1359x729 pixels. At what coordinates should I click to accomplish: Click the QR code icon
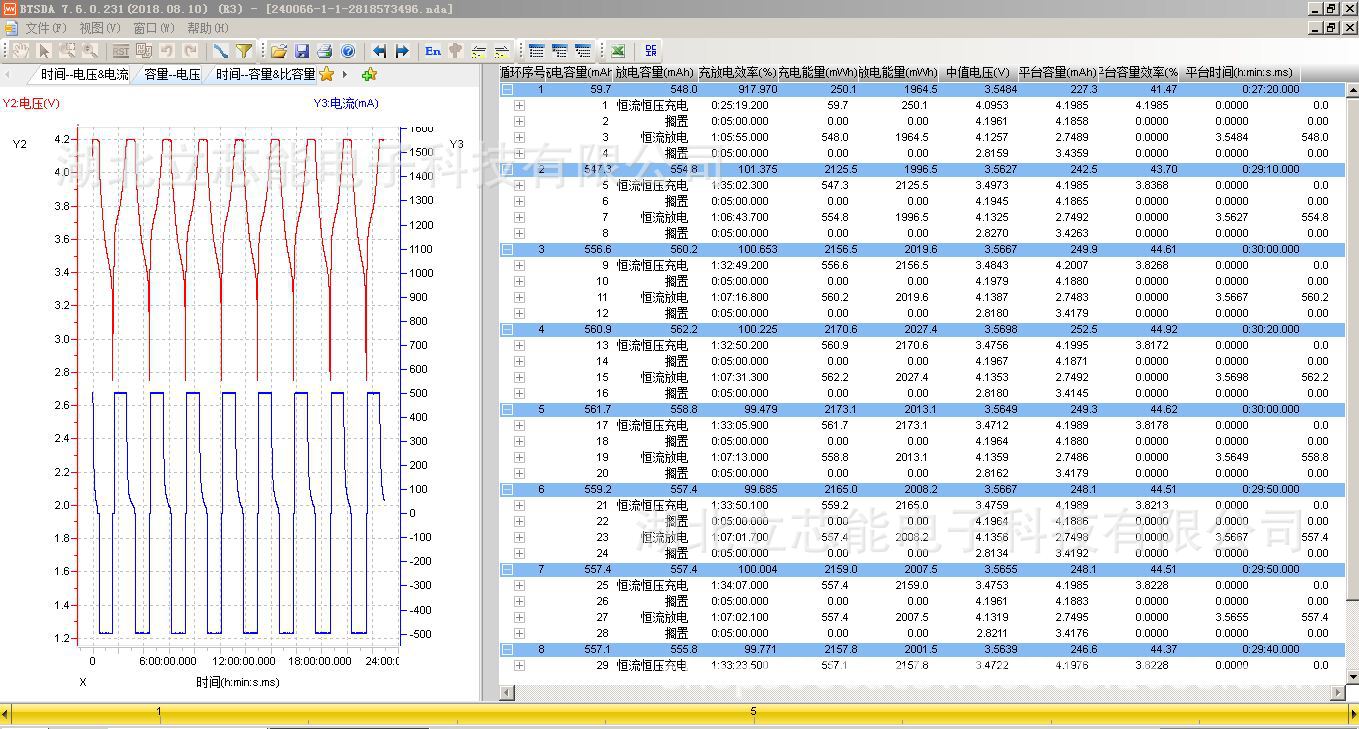pos(651,50)
